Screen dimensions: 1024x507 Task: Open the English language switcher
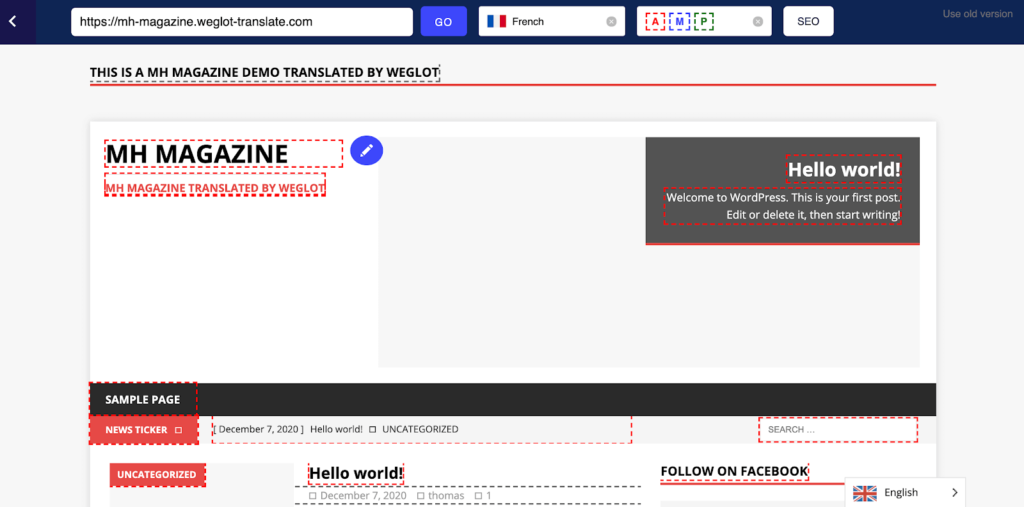coord(904,493)
